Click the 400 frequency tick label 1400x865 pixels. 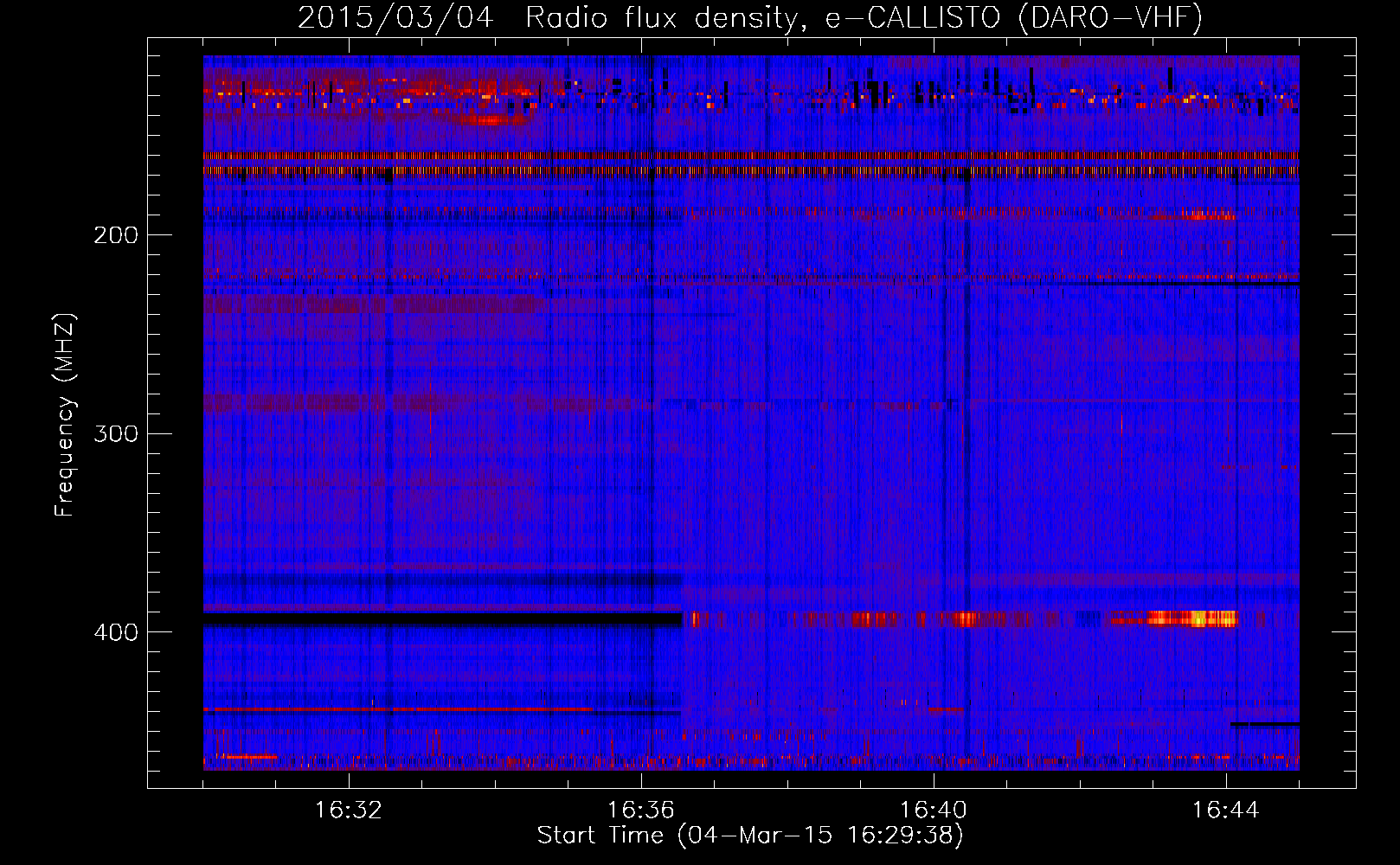[x=115, y=632]
